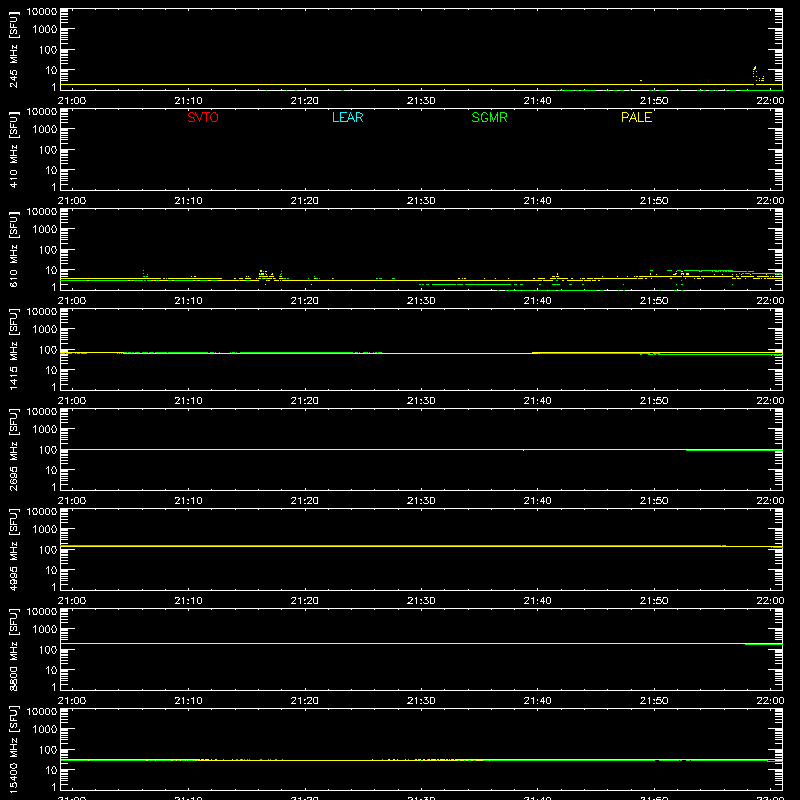
Task: Click the 21:40 time label of 410 MHz plot
Action: coord(537,201)
